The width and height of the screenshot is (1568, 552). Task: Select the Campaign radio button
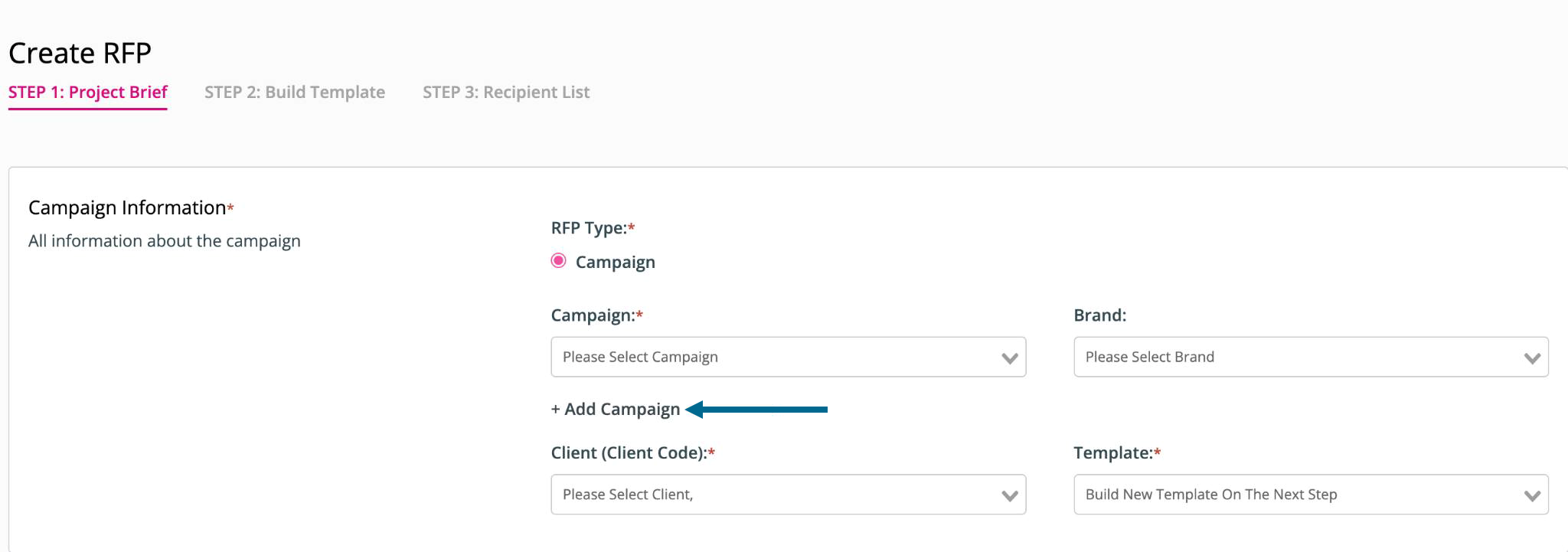(x=559, y=261)
